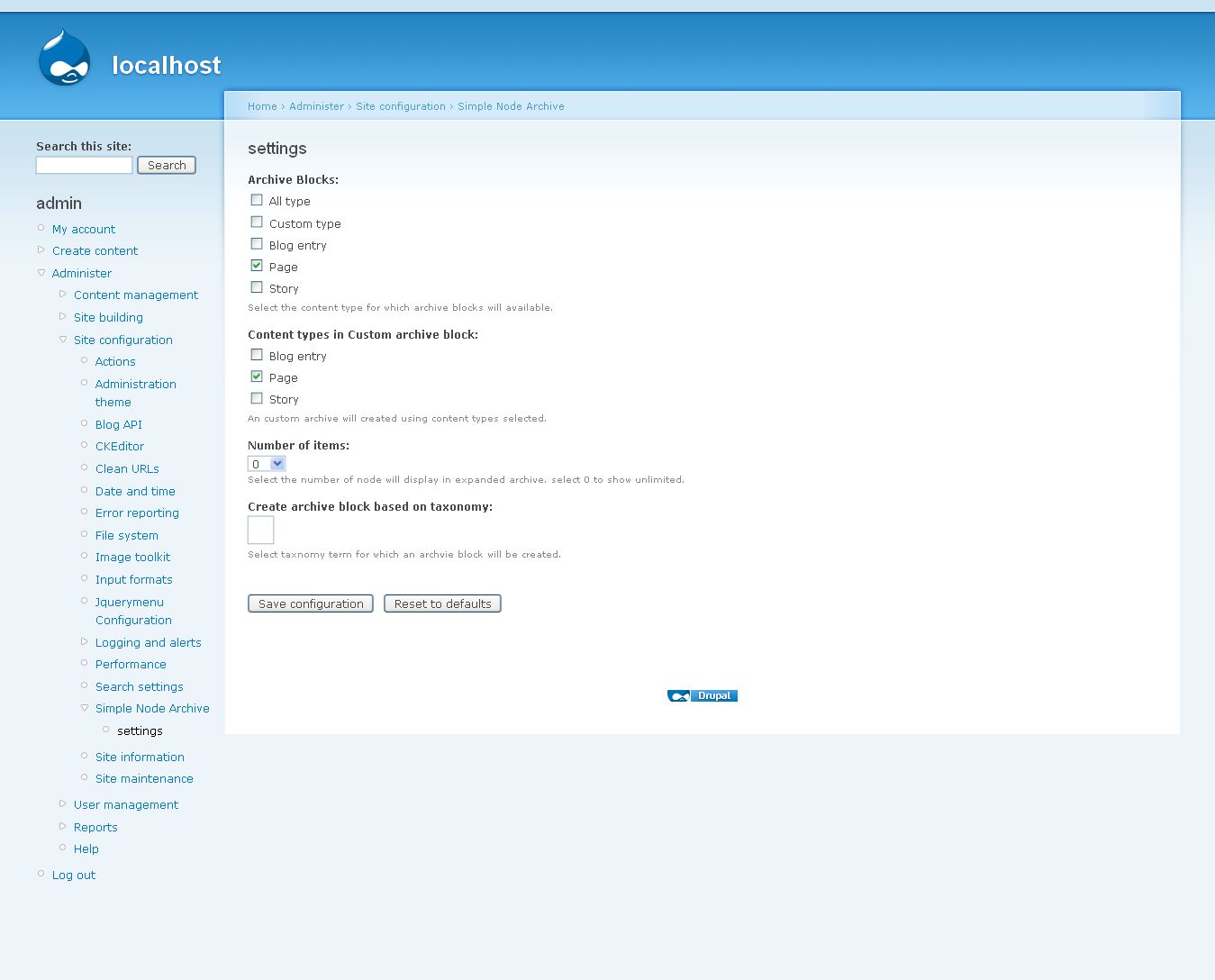Click the taxonomy term input field
Image resolution: width=1215 pixels, height=980 pixels.
coord(260,530)
